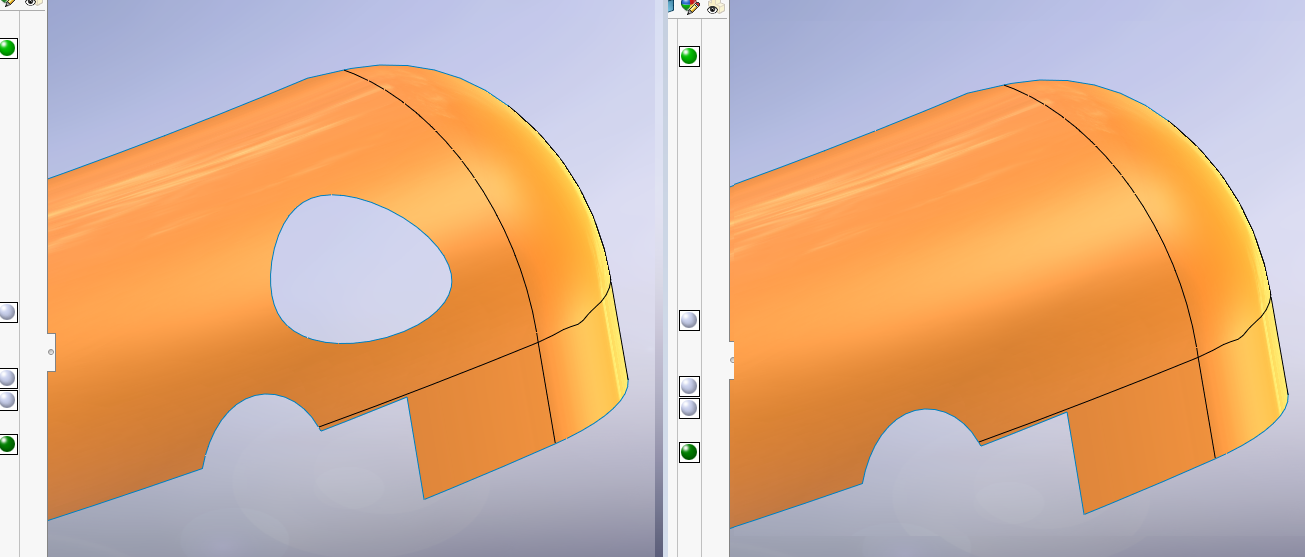The width and height of the screenshot is (1305, 557).
Task: Toggle the topmost green sphere in right panel
Action: tap(689, 56)
